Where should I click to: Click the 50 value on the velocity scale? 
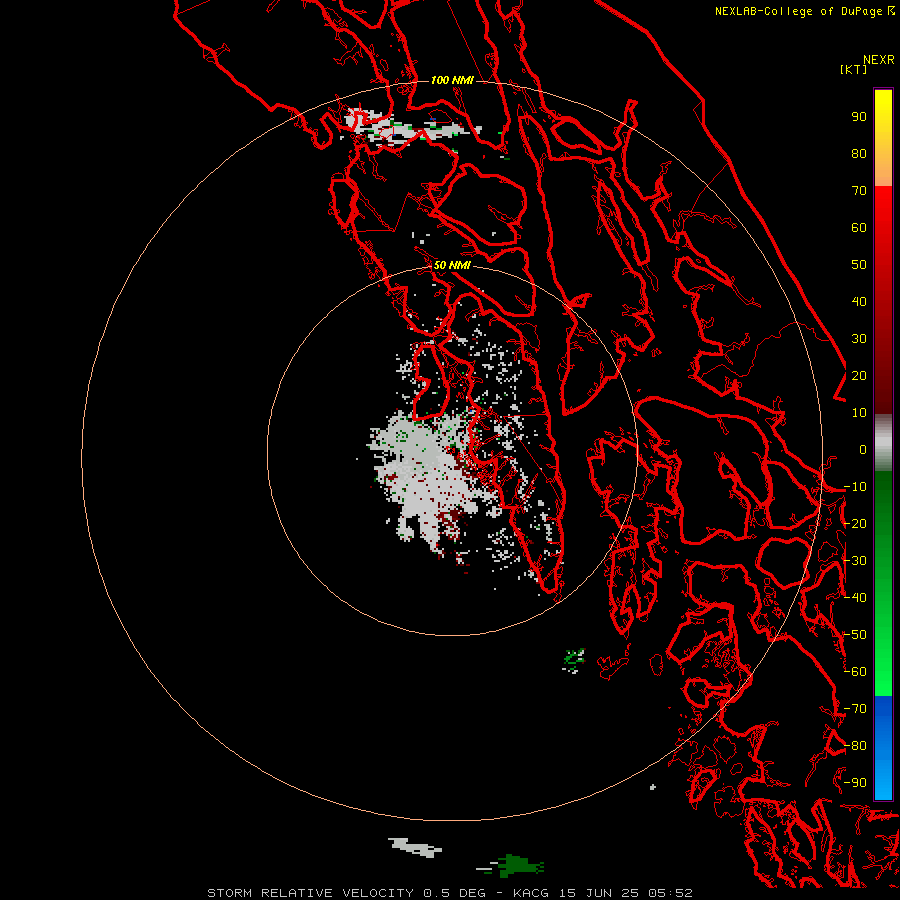coord(859,265)
